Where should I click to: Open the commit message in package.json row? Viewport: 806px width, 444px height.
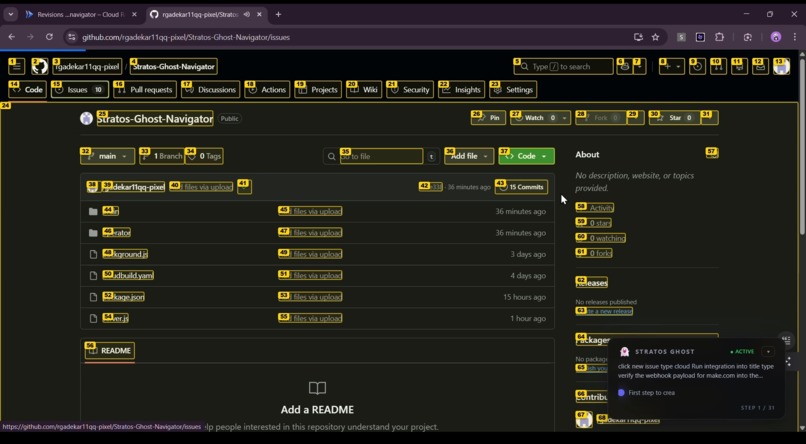point(310,297)
